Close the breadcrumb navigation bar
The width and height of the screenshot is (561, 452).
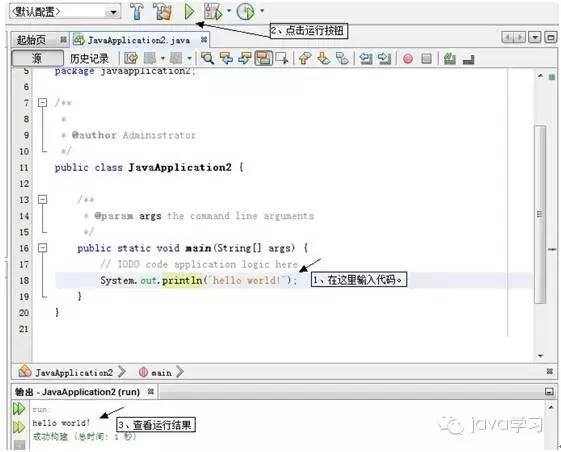click(x=550, y=371)
